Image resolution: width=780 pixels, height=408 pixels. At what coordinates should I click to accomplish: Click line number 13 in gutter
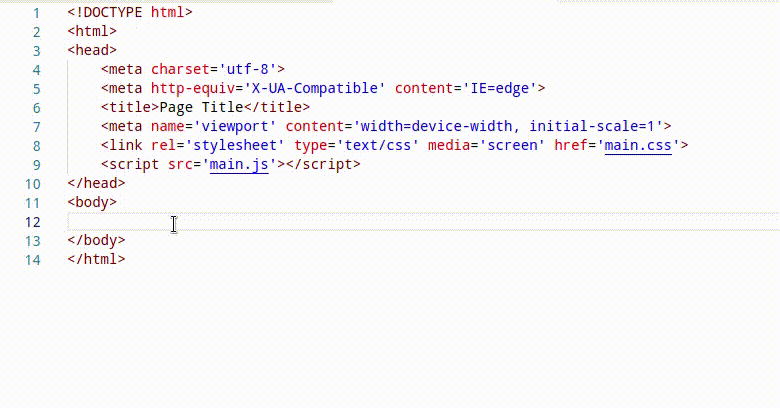(33, 241)
